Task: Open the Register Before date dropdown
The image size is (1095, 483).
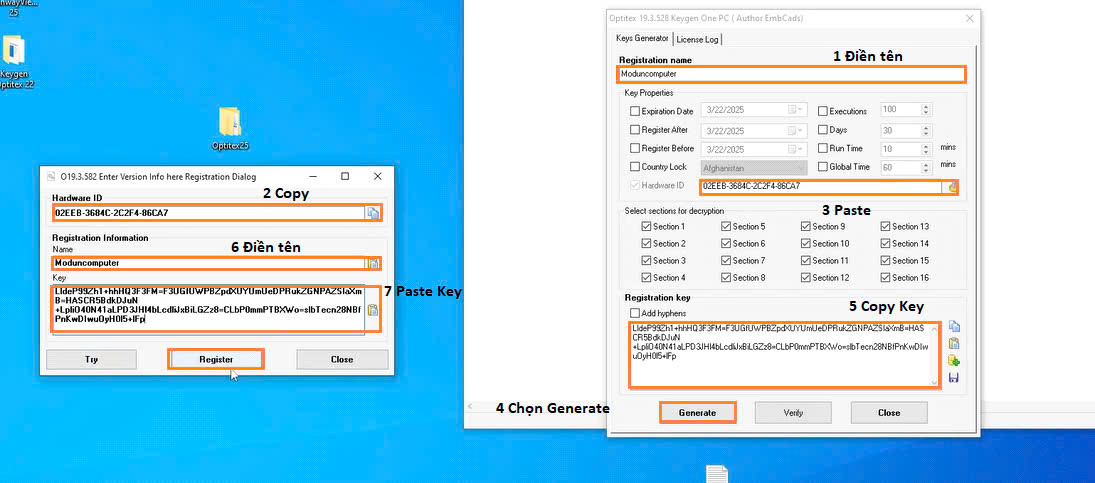Action: [x=797, y=149]
